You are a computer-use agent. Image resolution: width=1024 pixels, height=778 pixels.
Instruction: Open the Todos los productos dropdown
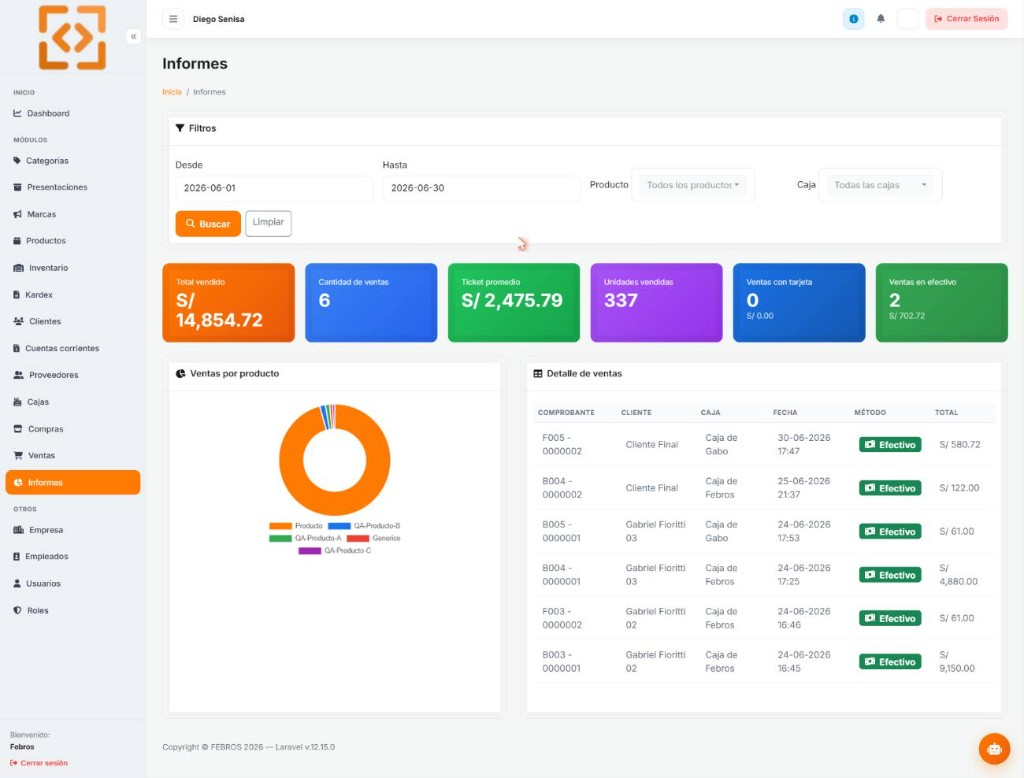tap(693, 186)
